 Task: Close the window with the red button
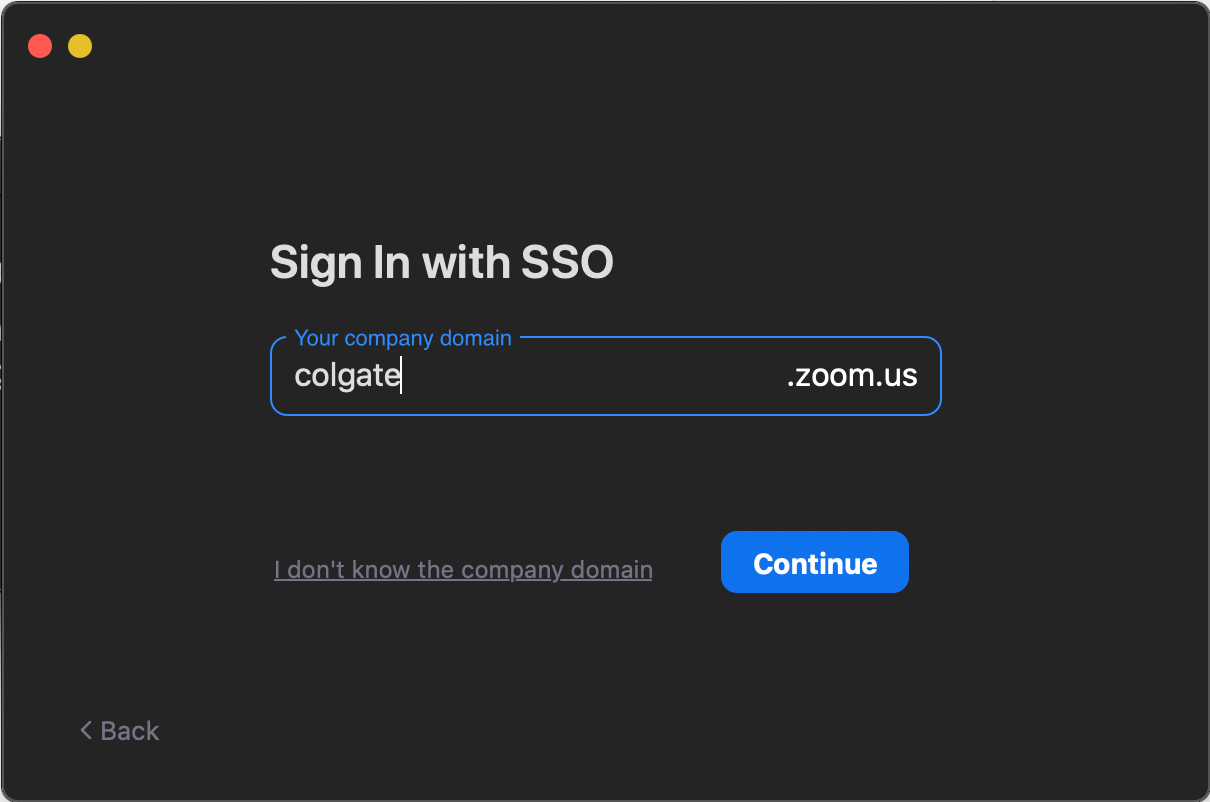[x=39, y=46]
